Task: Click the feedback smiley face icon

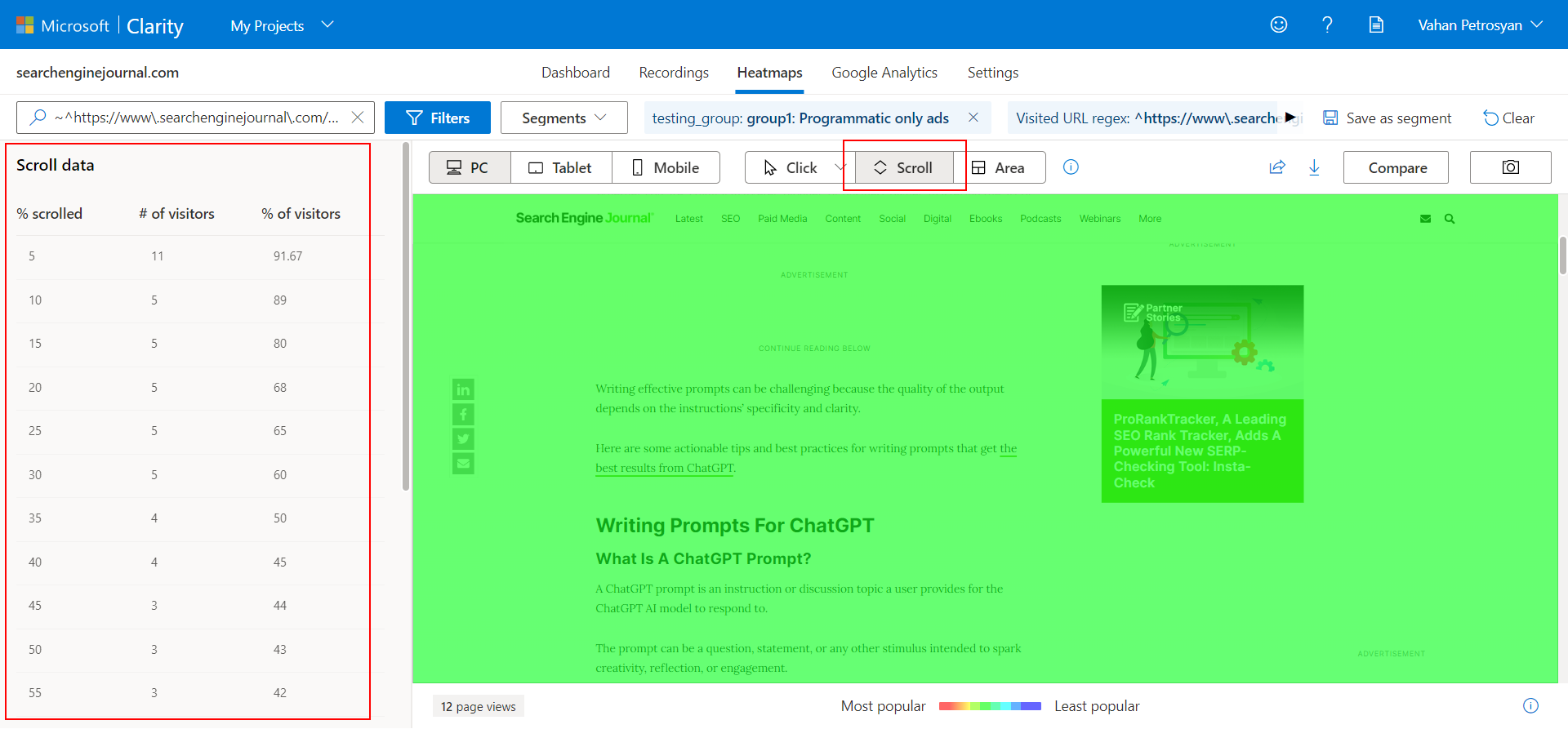Action: 1278,24
